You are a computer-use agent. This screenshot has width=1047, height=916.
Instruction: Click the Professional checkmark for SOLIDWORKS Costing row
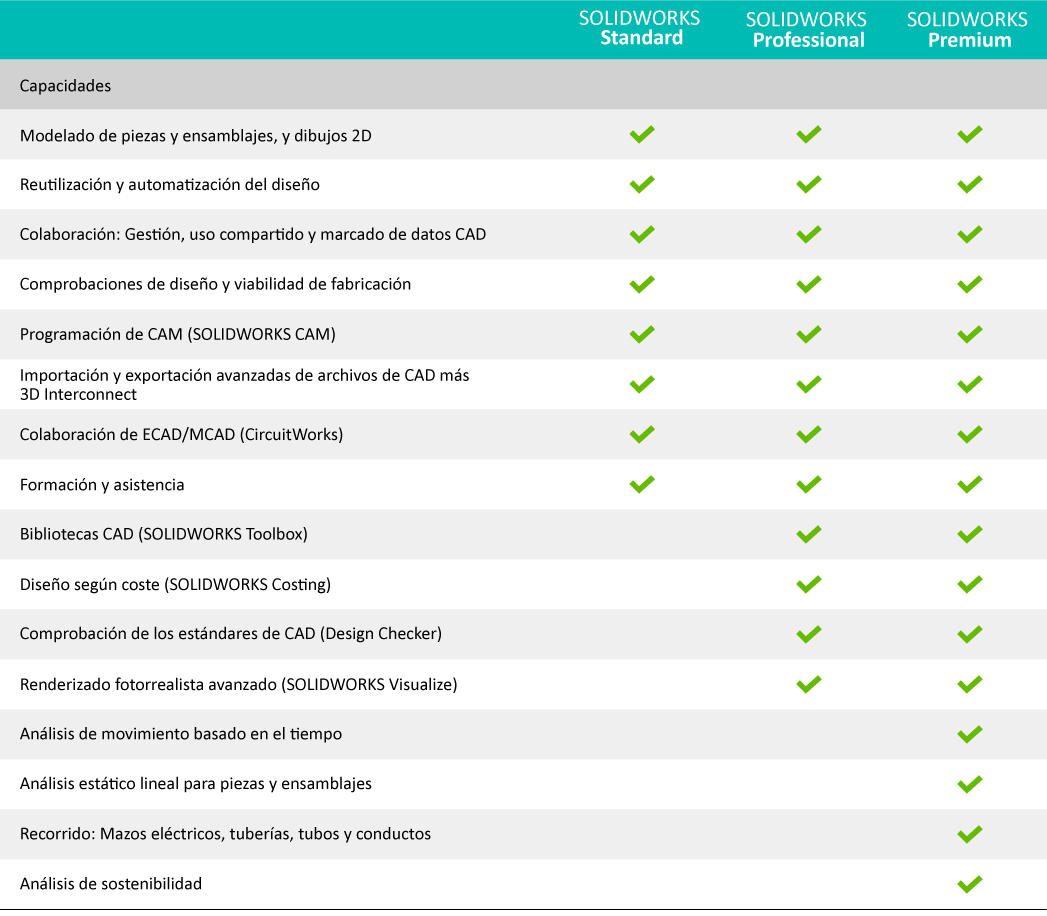point(809,584)
